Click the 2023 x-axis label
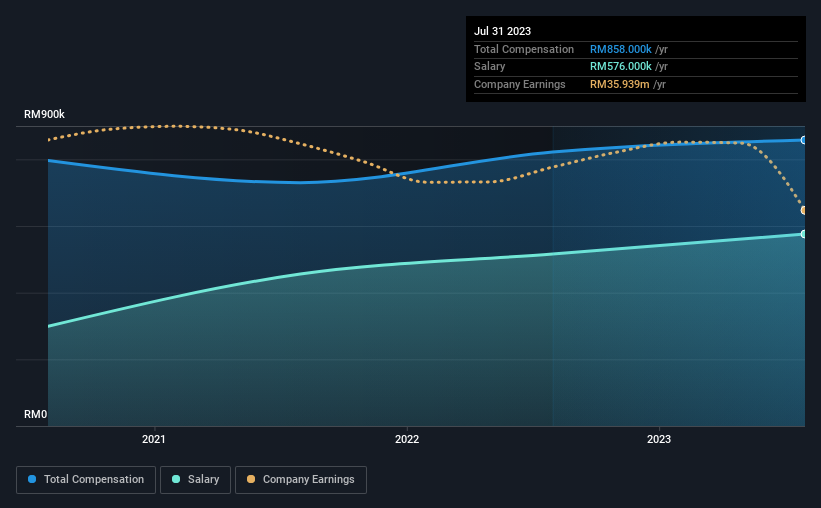 pyautogui.click(x=659, y=439)
